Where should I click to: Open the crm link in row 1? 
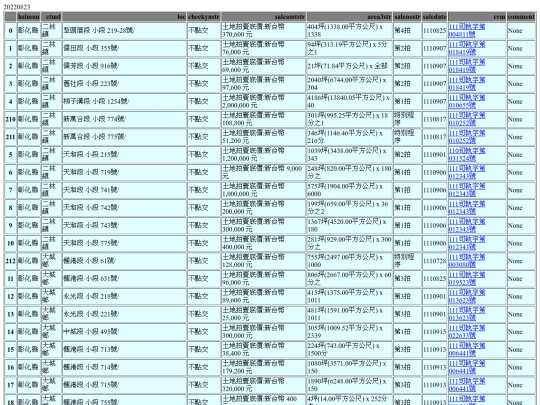click(467, 48)
